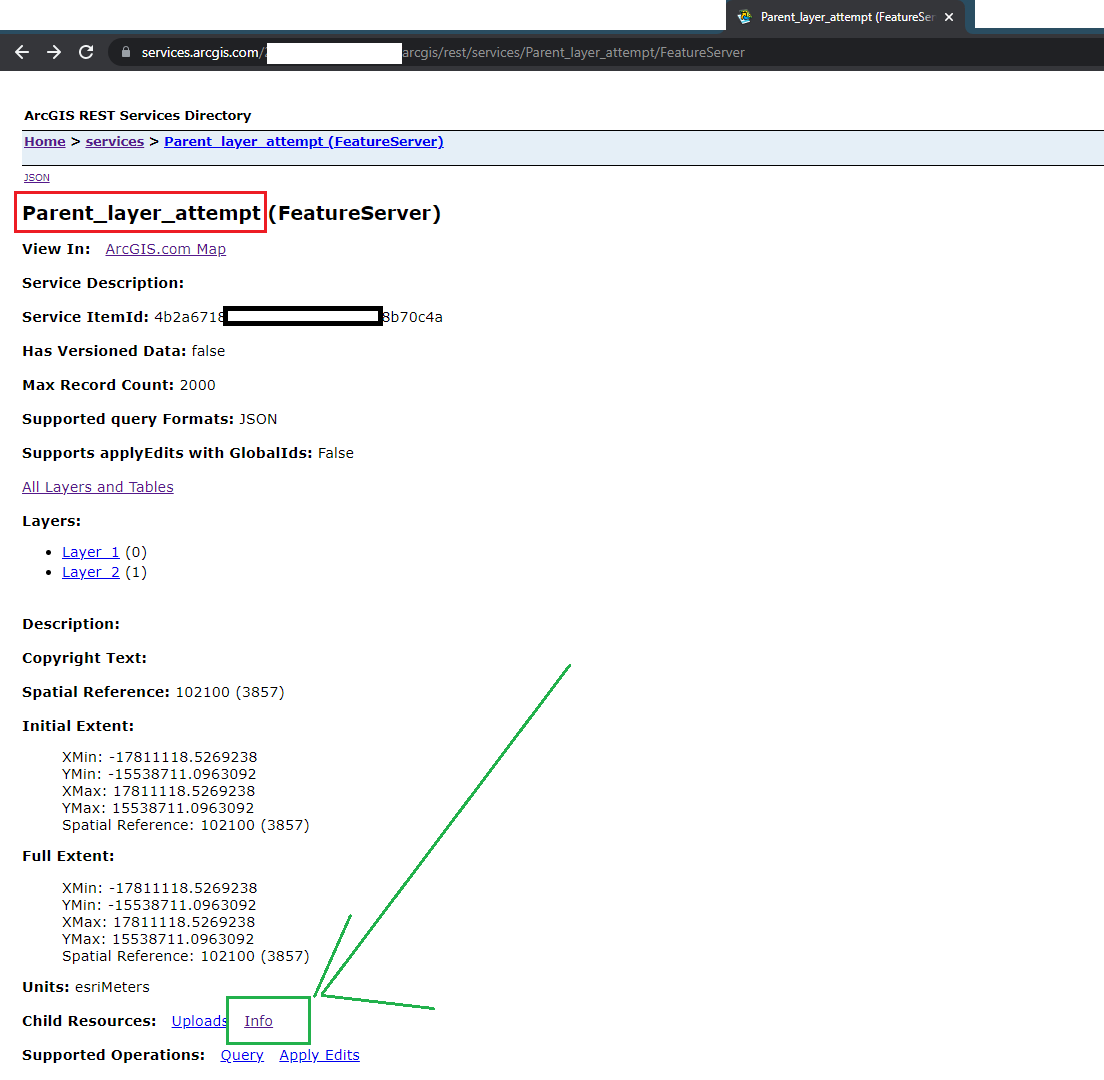Click Initial Extent XMin value

183,758
